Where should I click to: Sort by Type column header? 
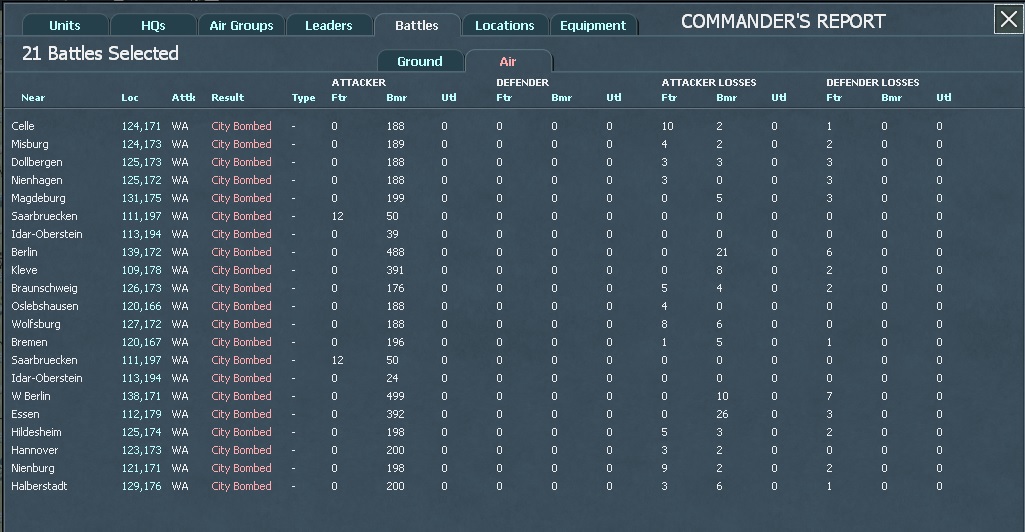[303, 98]
